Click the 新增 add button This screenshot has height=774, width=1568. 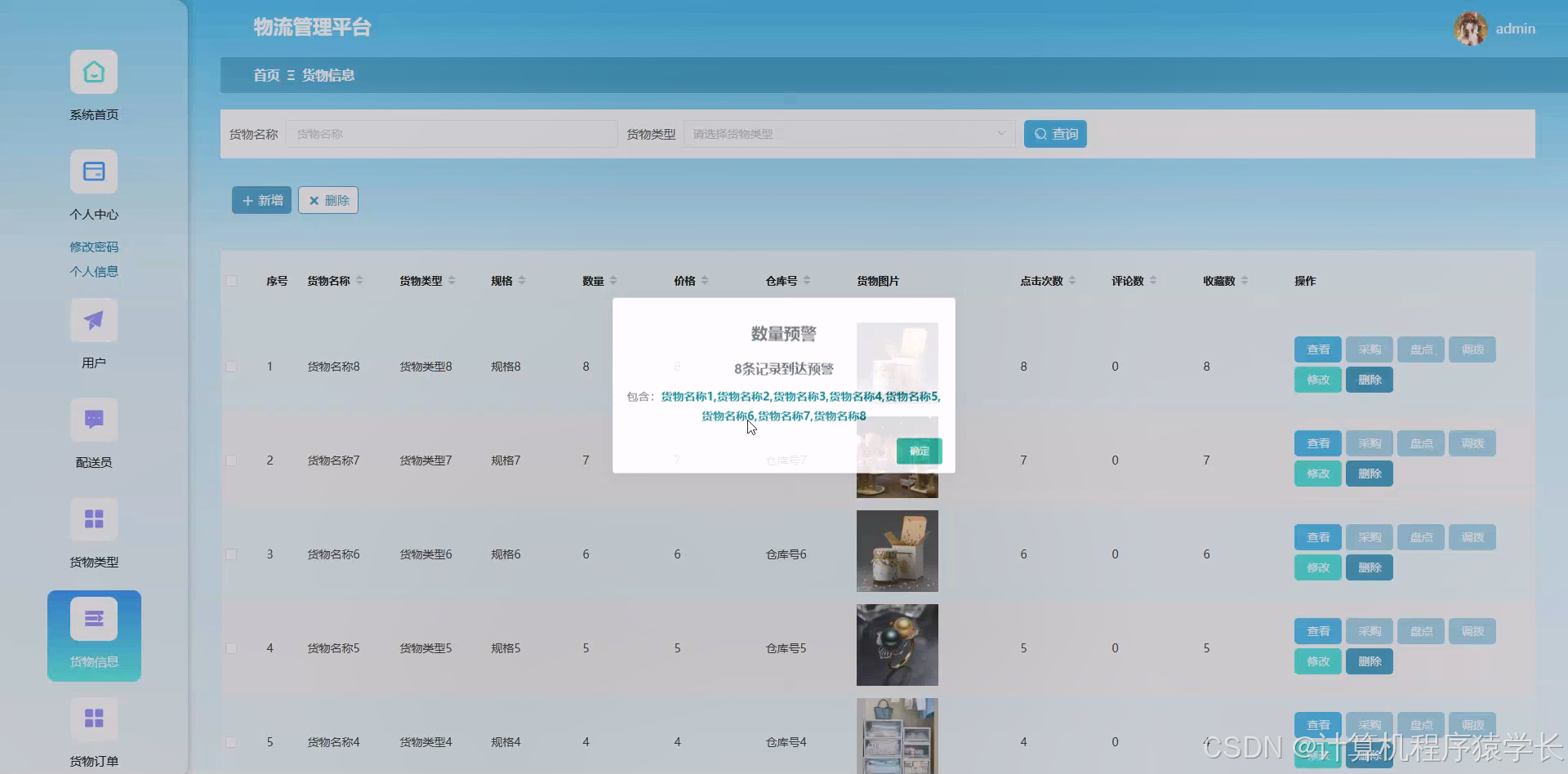(x=261, y=200)
